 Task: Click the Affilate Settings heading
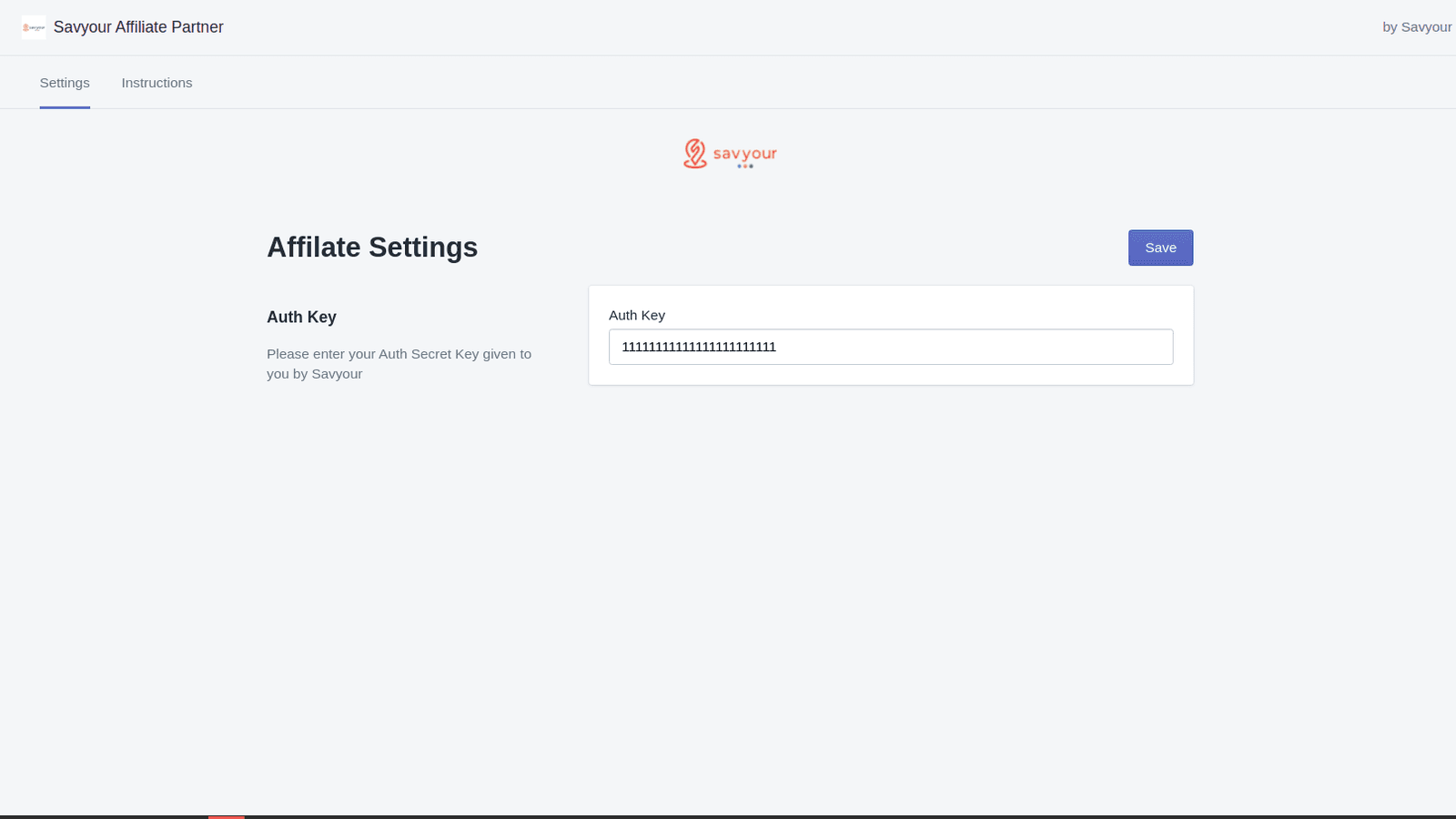[x=372, y=247]
